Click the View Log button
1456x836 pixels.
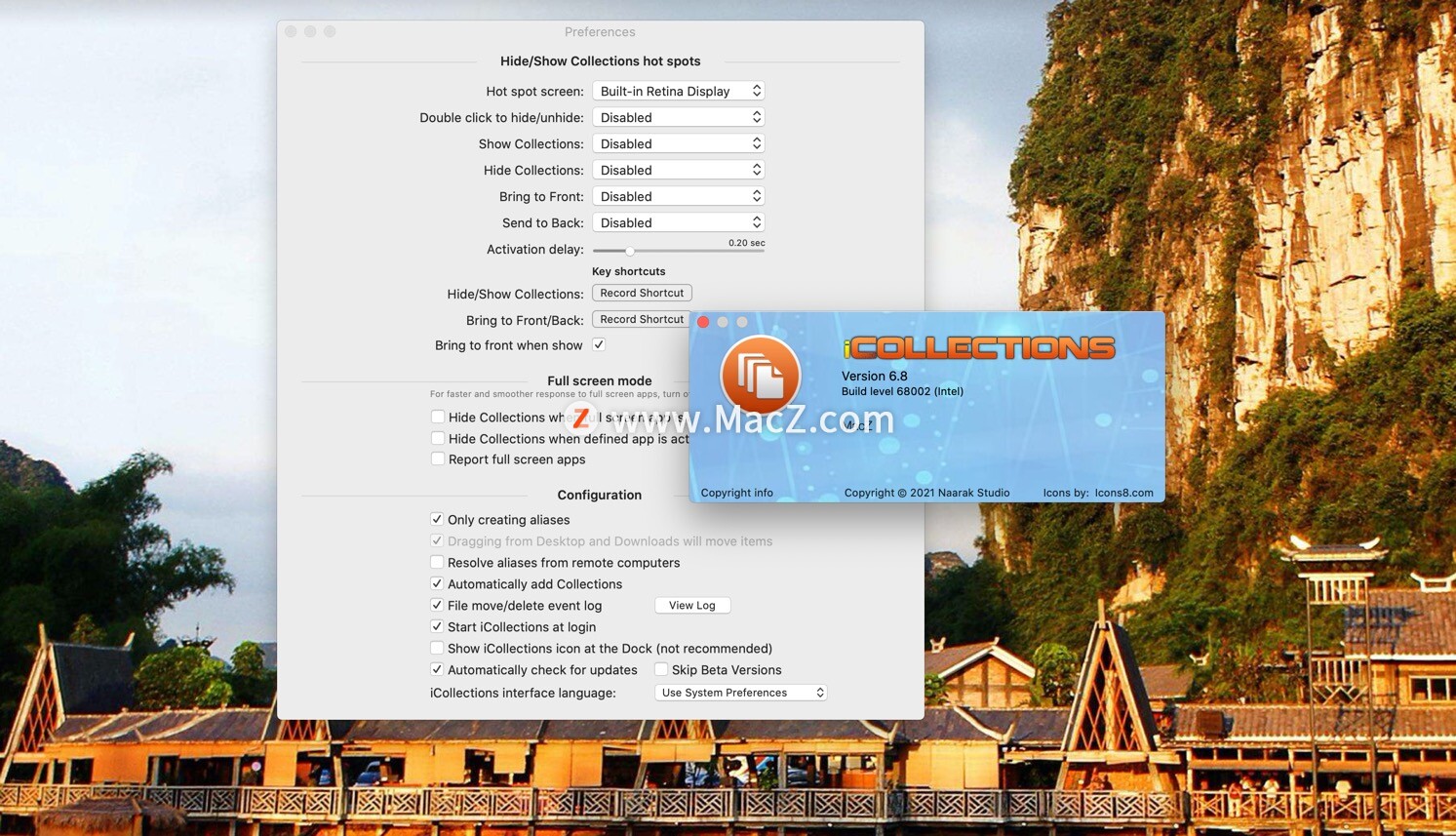click(x=692, y=606)
